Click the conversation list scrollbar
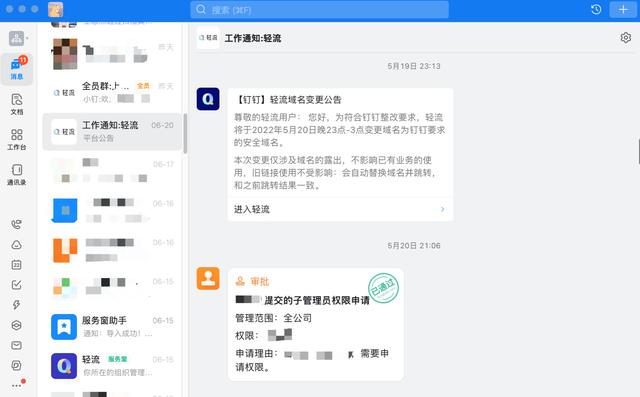 coord(185,133)
